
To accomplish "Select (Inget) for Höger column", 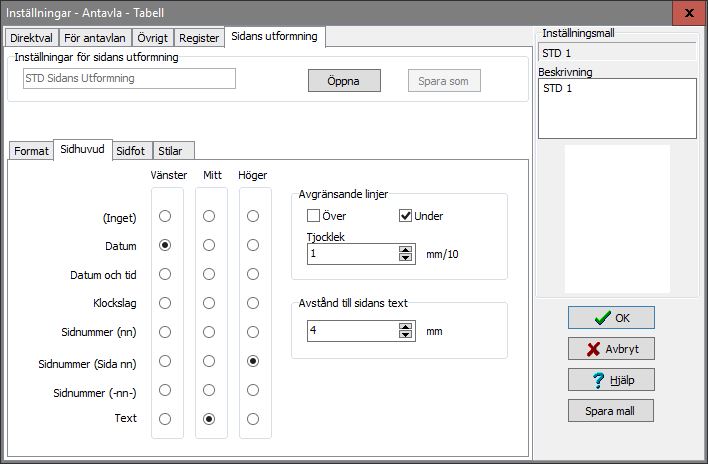I will [253, 216].
